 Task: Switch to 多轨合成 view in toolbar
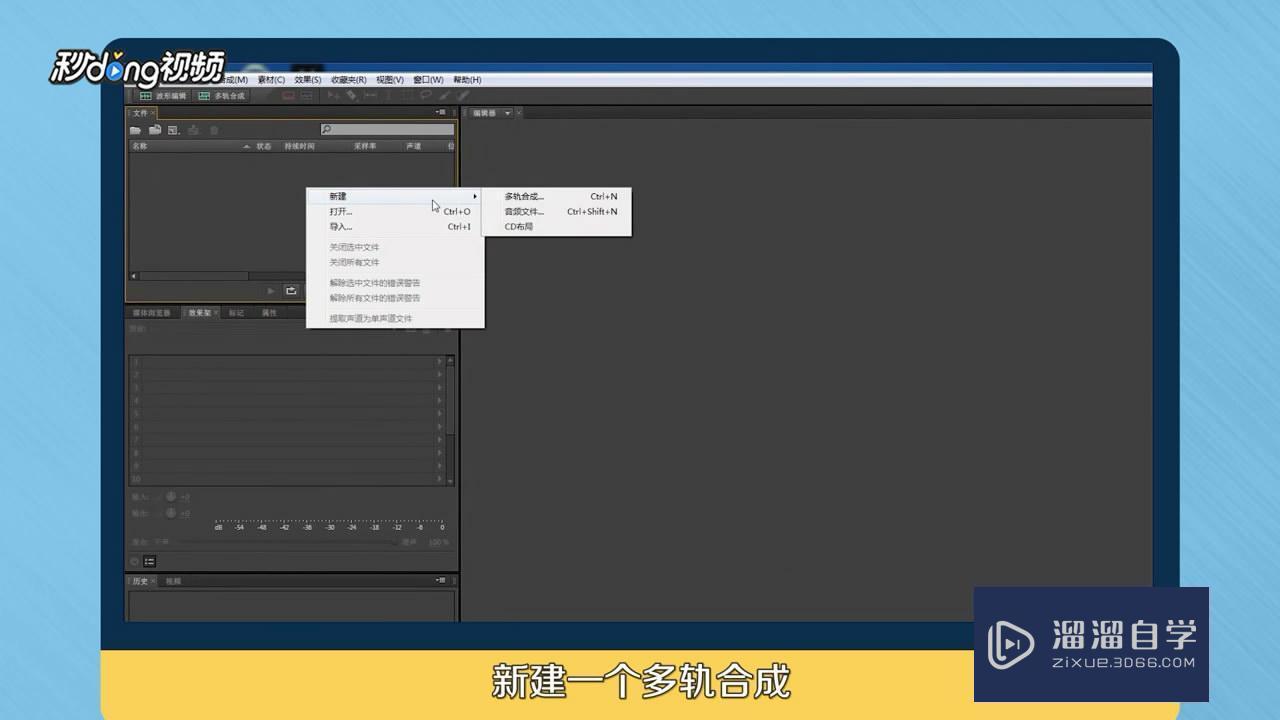coord(221,96)
